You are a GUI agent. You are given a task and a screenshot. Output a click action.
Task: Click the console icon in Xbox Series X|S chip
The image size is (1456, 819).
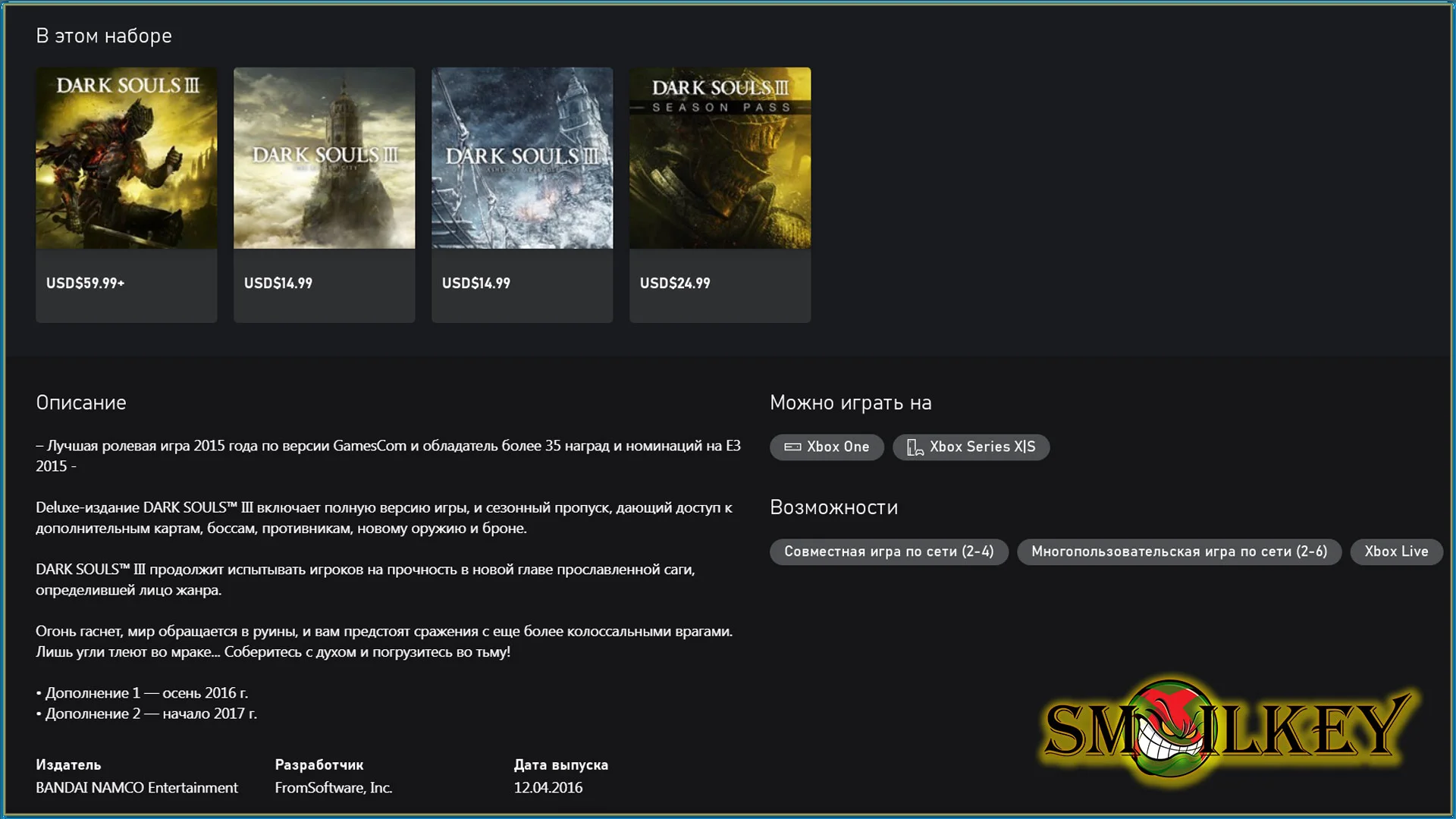click(x=915, y=447)
